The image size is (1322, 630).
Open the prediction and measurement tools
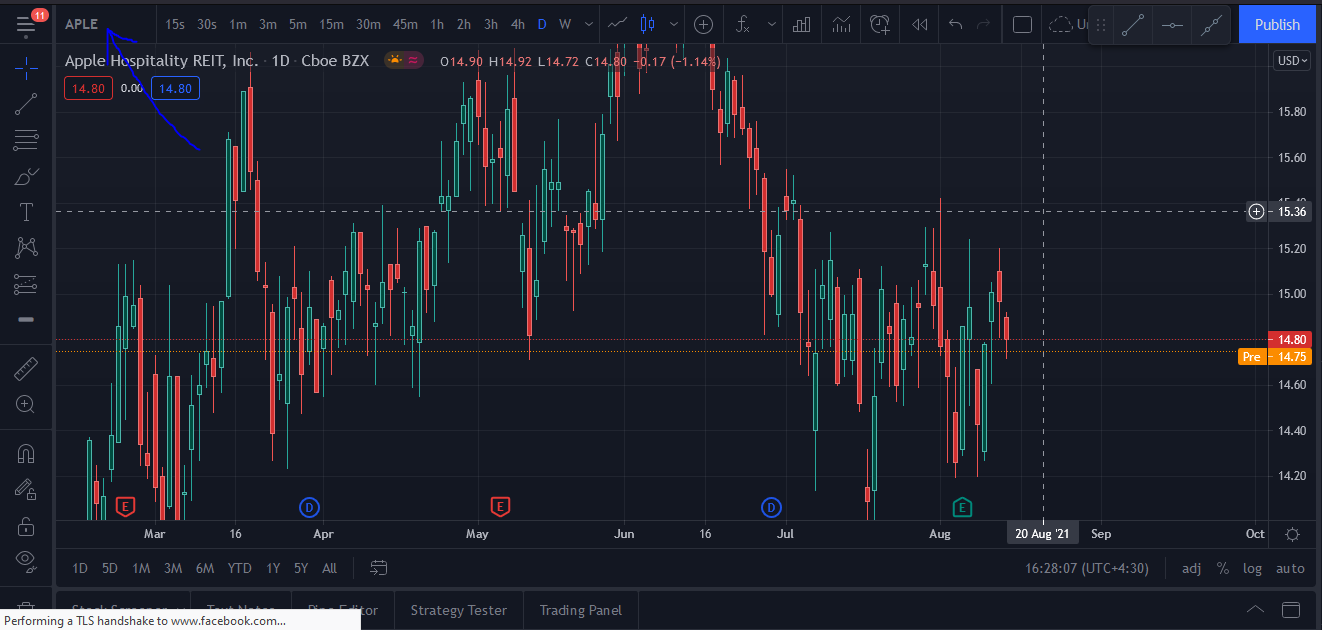click(x=26, y=284)
